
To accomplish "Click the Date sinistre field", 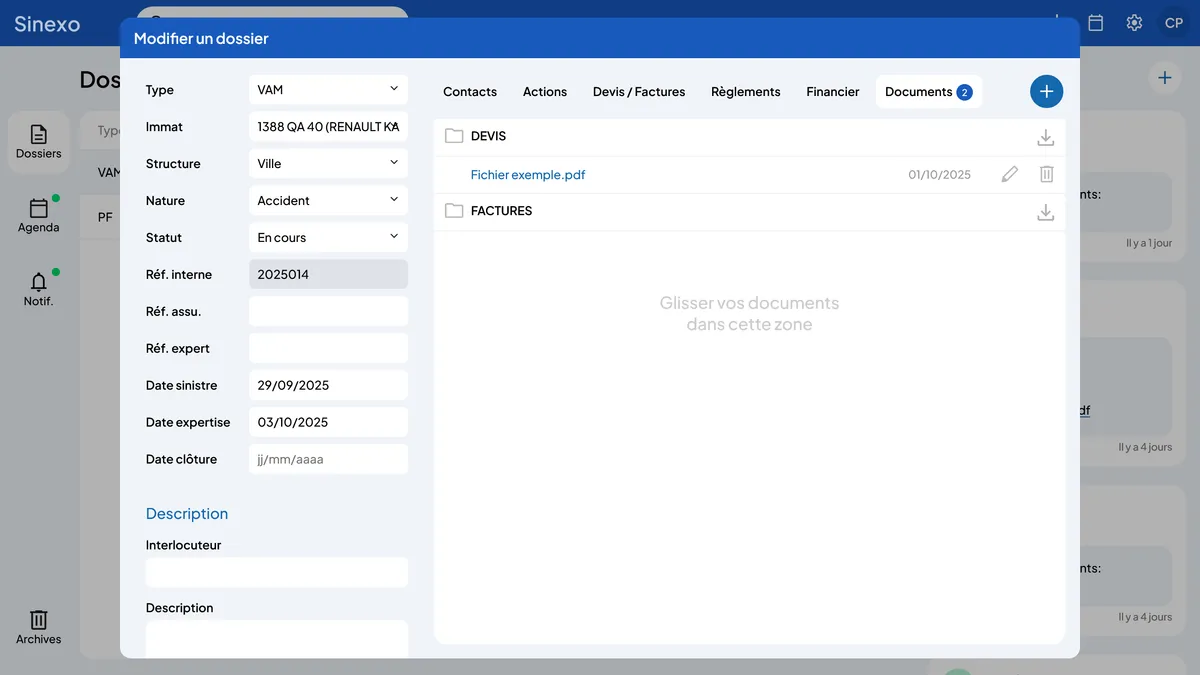I will click(x=328, y=386).
